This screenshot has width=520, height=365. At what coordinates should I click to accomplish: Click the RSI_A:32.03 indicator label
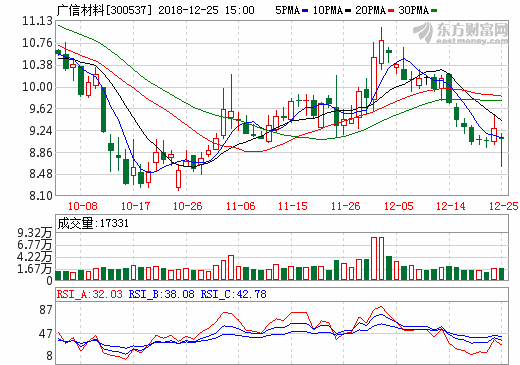90,294
